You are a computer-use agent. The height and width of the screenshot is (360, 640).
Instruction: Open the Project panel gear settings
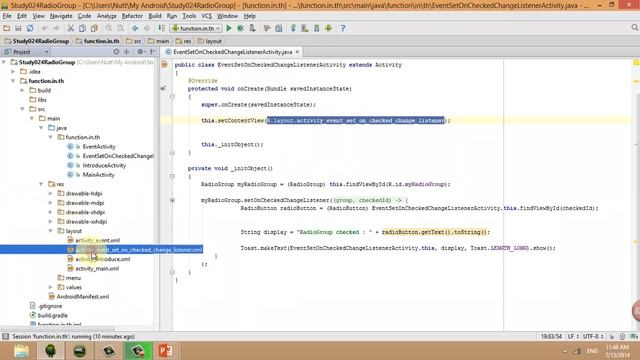[141, 52]
